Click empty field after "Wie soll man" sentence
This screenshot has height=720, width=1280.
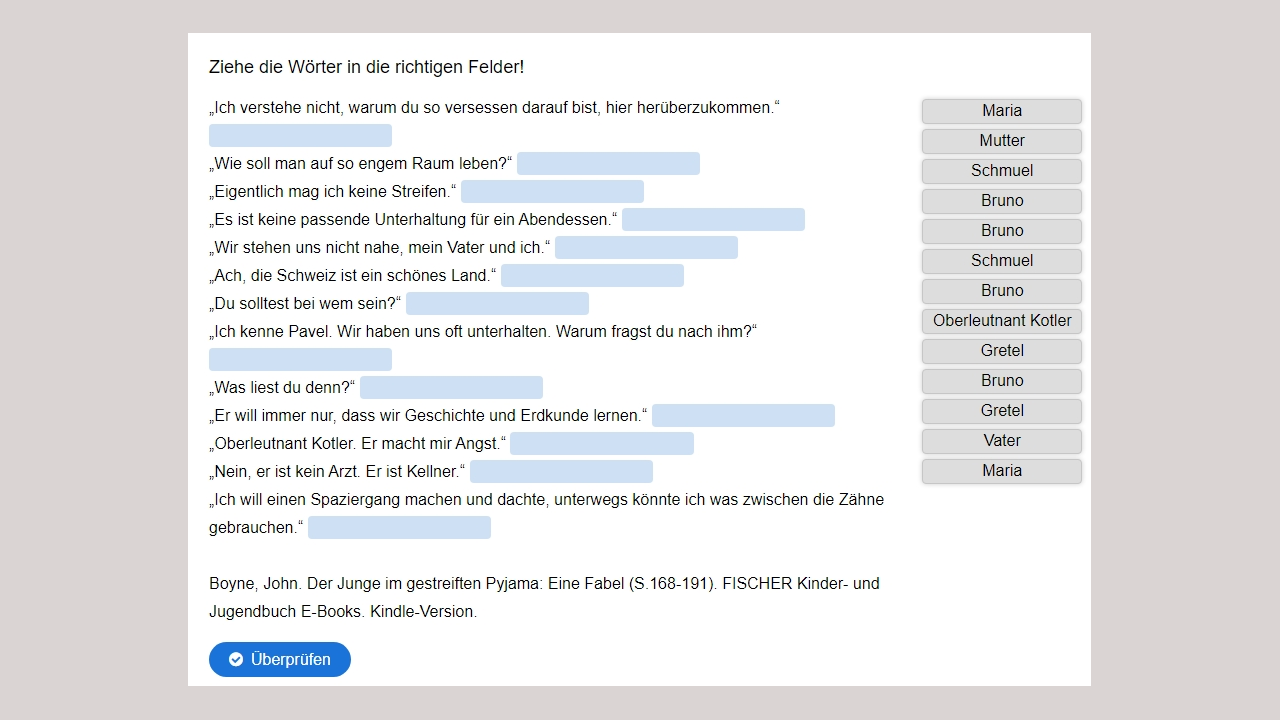point(608,164)
